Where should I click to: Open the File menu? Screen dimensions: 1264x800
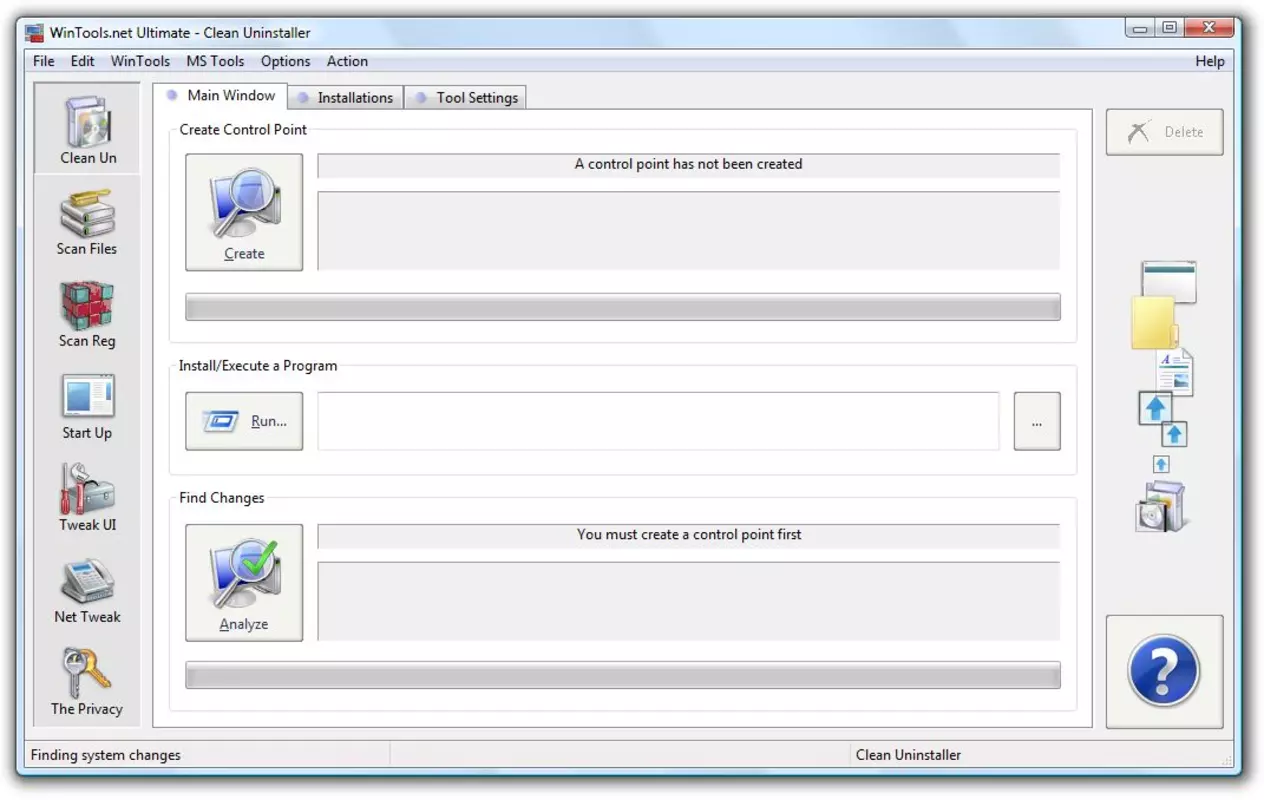tap(44, 61)
